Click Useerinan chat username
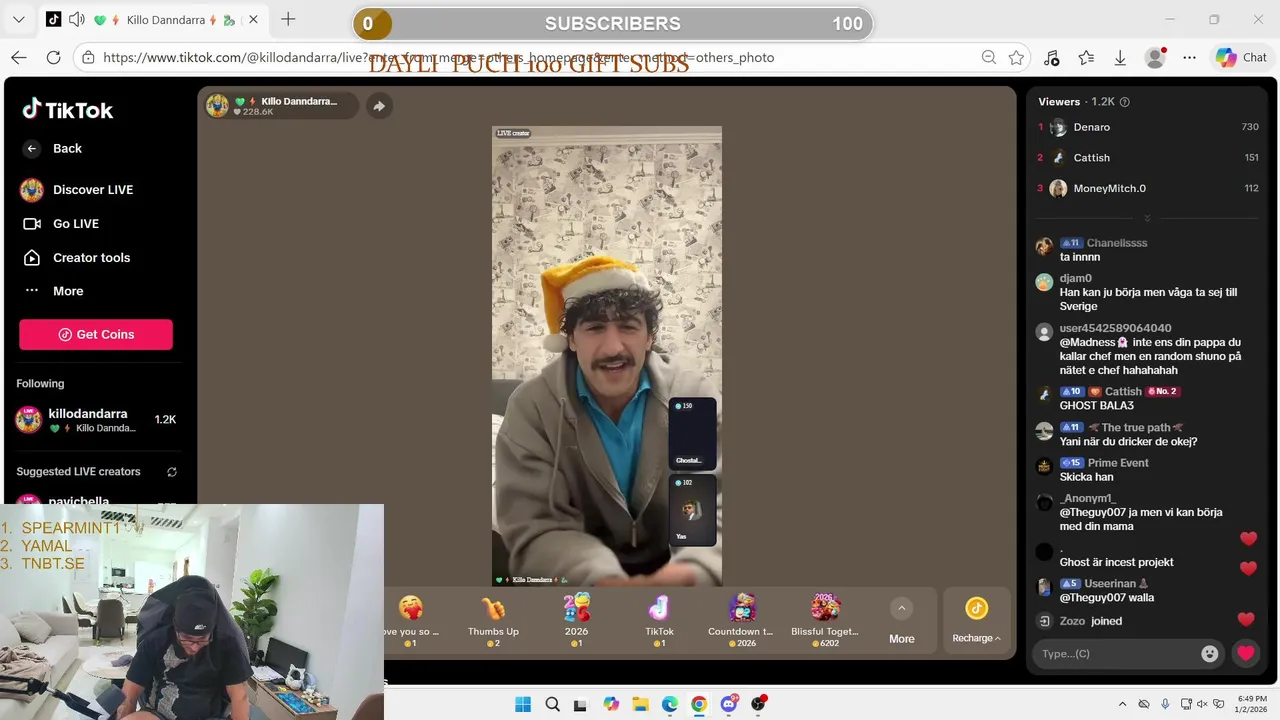The height and width of the screenshot is (720, 1280). click(1111, 584)
